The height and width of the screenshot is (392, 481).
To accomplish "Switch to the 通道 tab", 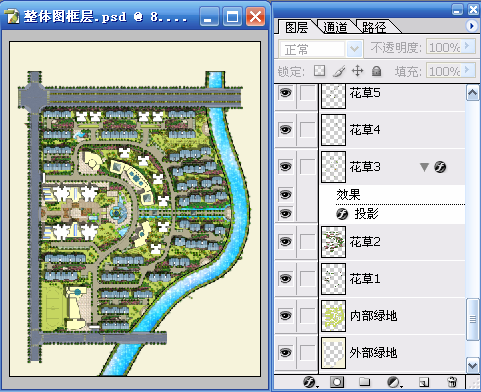I will 335,27.
